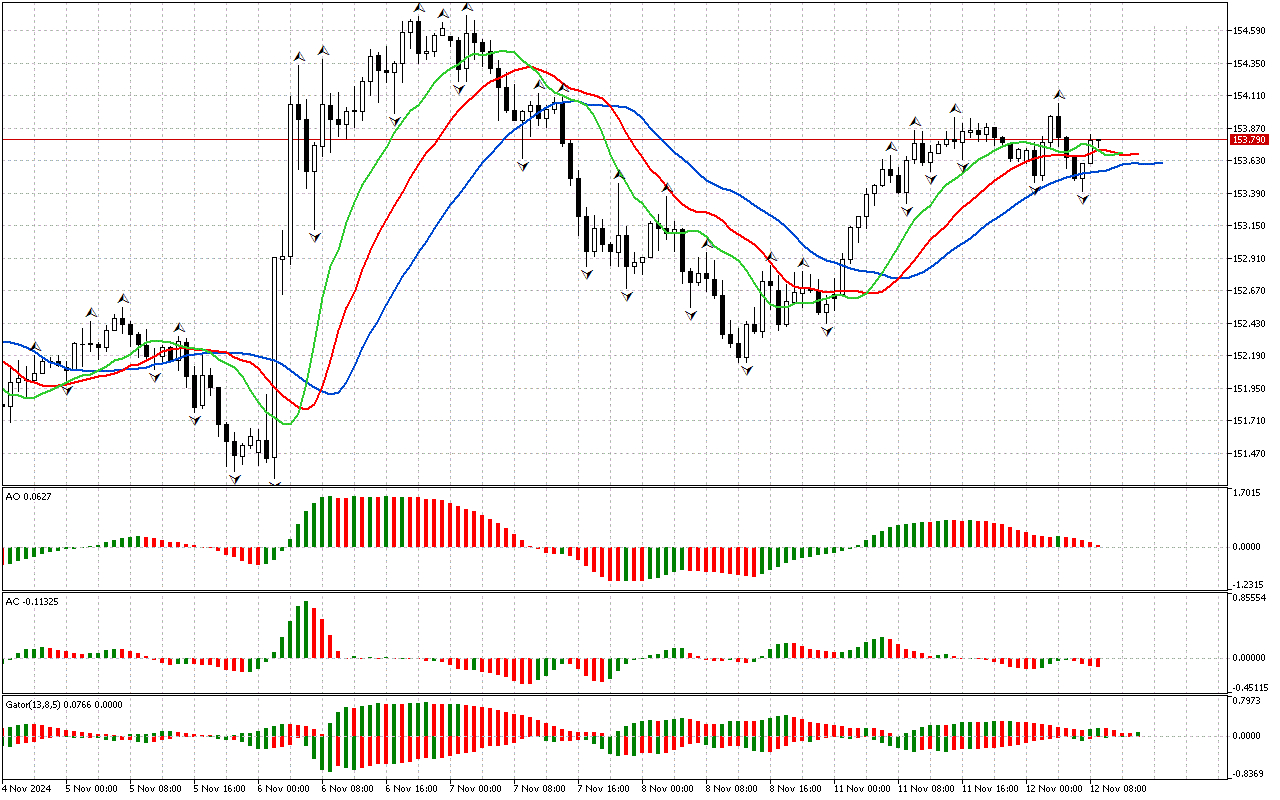Click the 12 Nov 08:00 time label
Image resolution: width=1280 pixels, height=800 pixels.
1118,788
